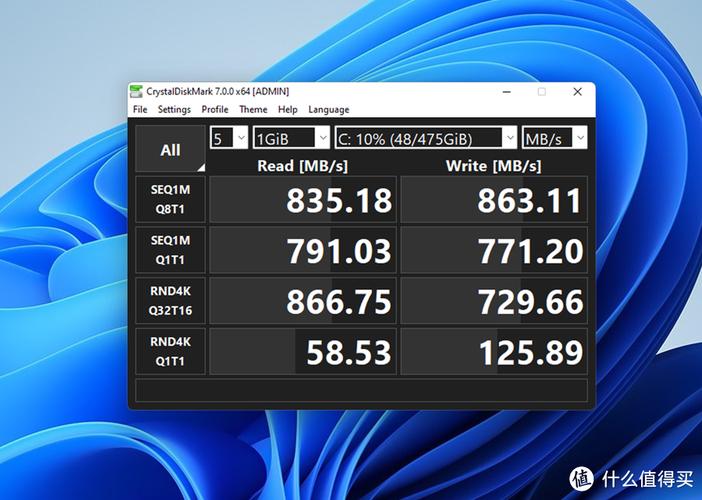Open the Language menu

329,110
